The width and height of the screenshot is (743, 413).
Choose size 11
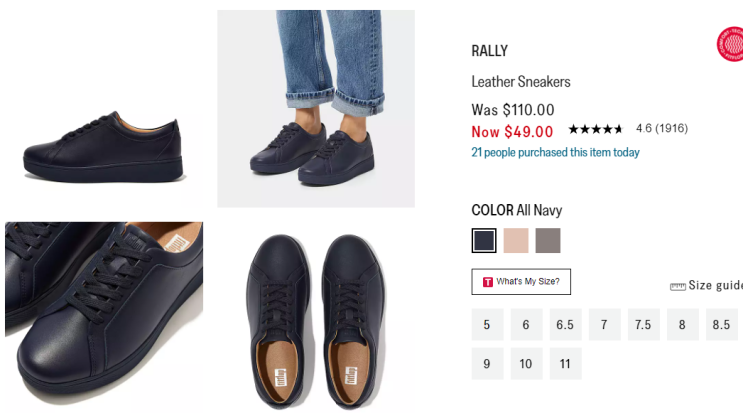click(x=565, y=364)
